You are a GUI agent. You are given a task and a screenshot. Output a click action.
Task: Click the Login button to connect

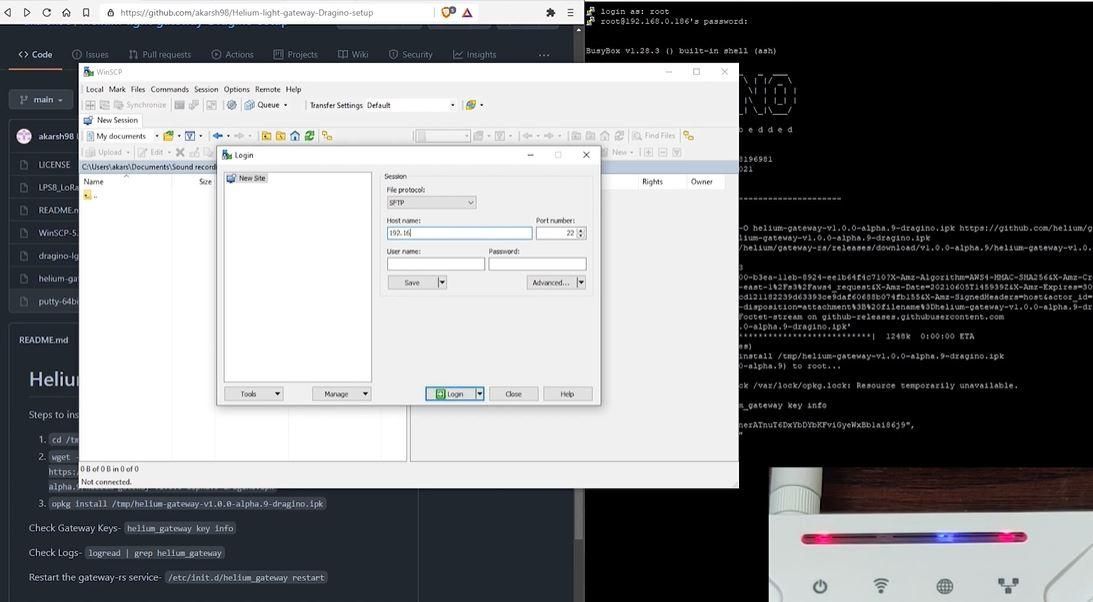click(452, 393)
